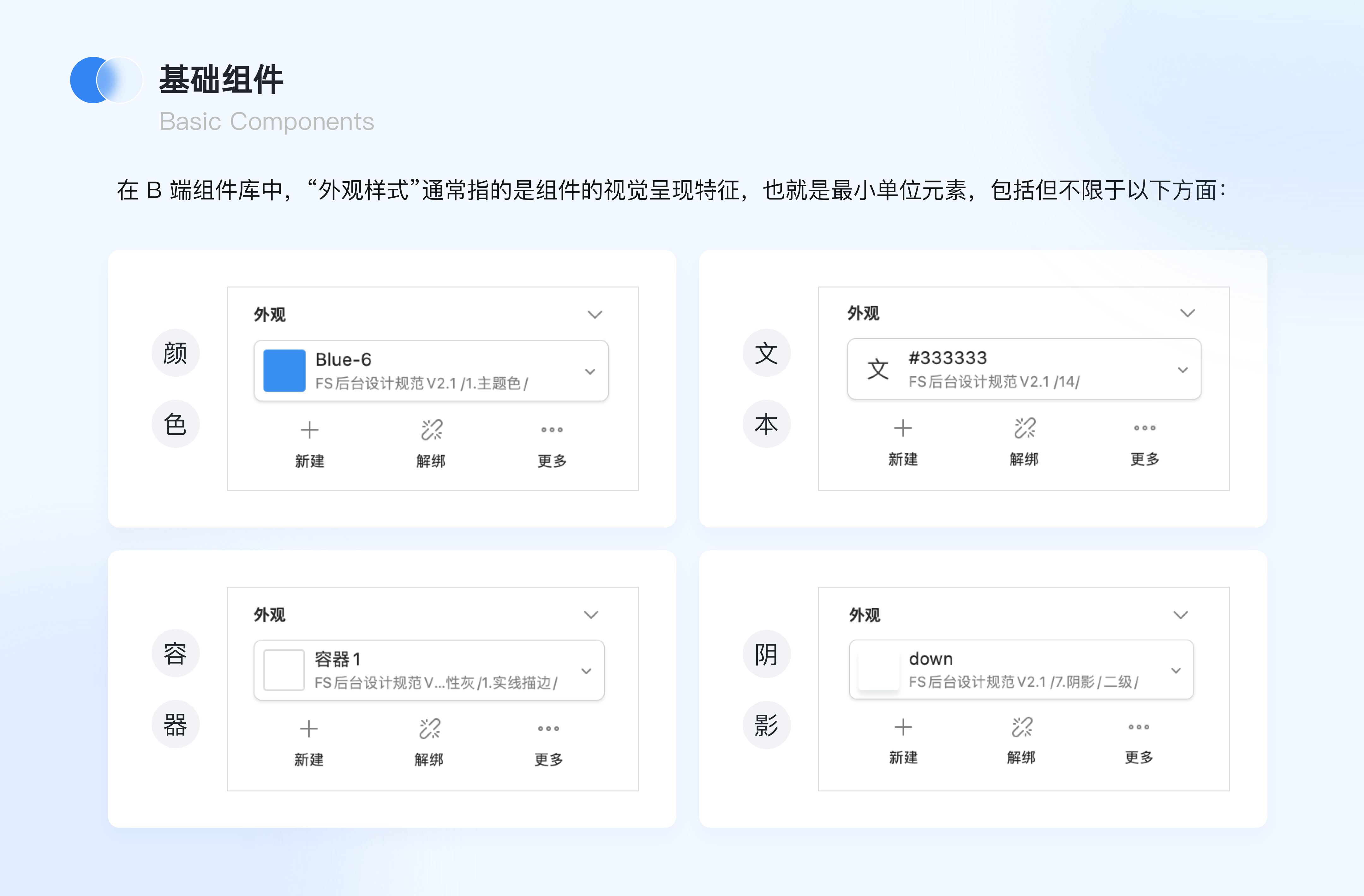Click the unlink icon in the down shadow panel

pos(1022,727)
